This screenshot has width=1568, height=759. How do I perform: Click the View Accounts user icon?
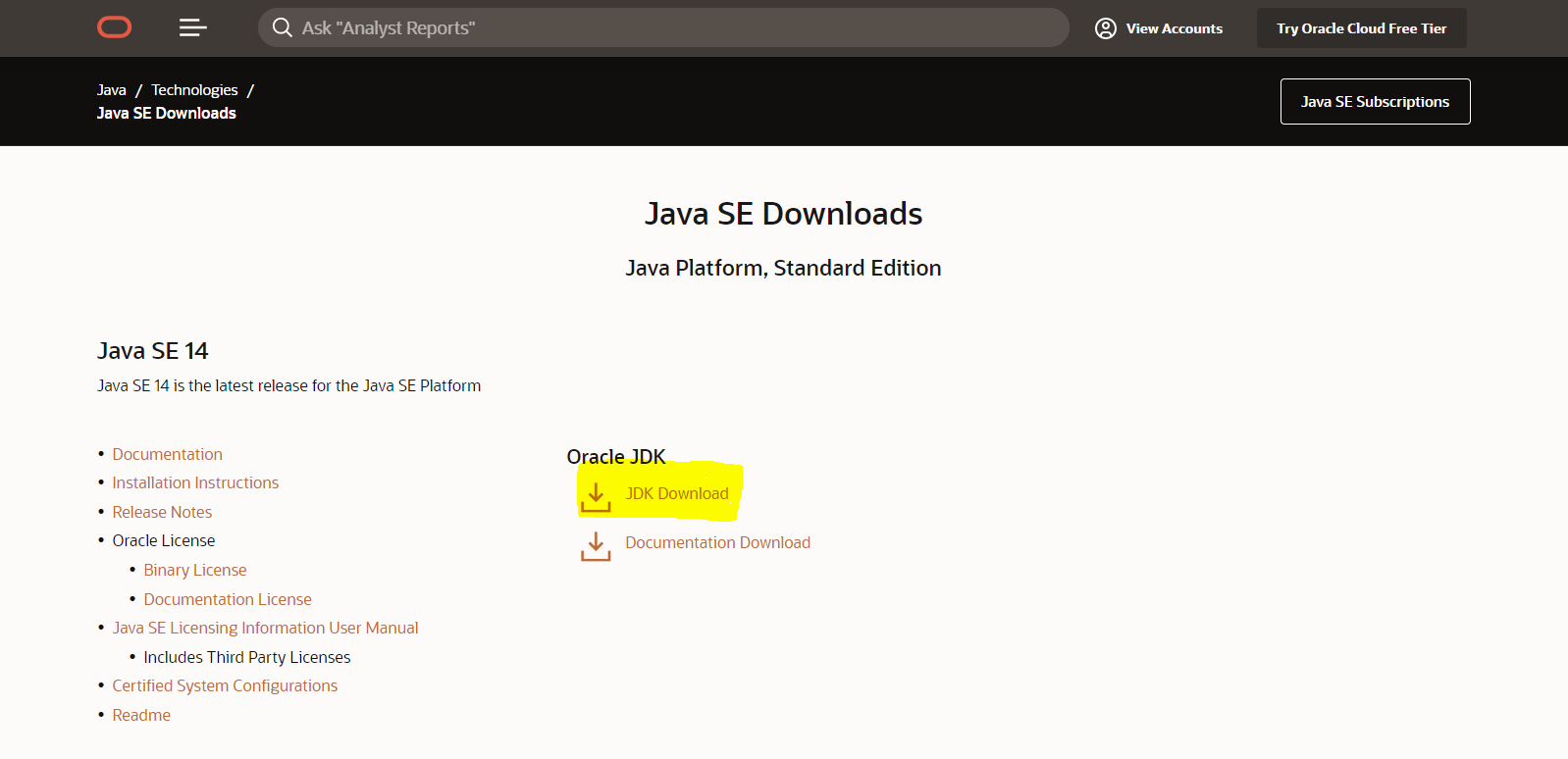click(x=1106, y=28)
